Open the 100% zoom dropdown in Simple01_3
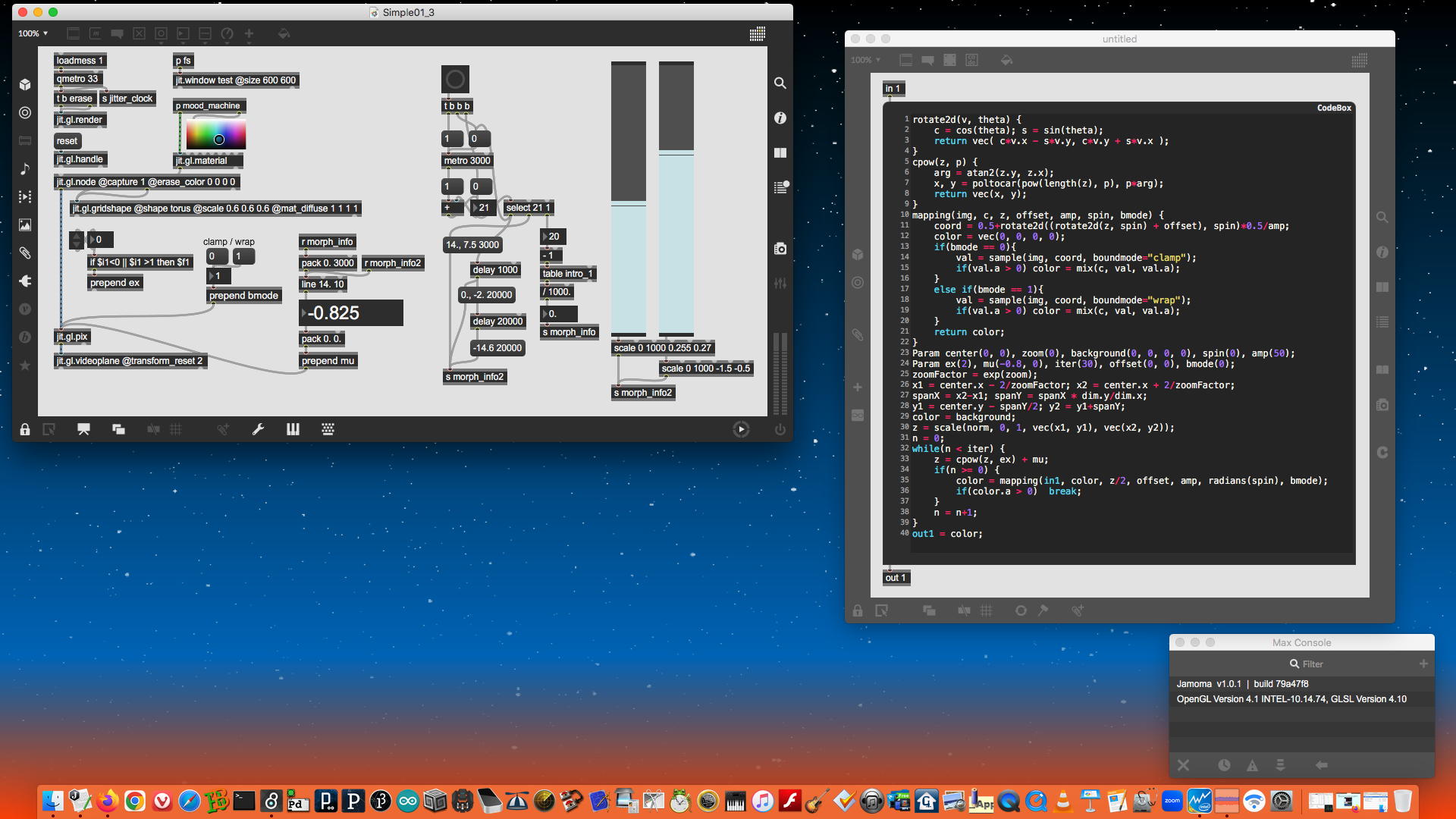Viewport: 1456px width, 819px height. [33, 34]
